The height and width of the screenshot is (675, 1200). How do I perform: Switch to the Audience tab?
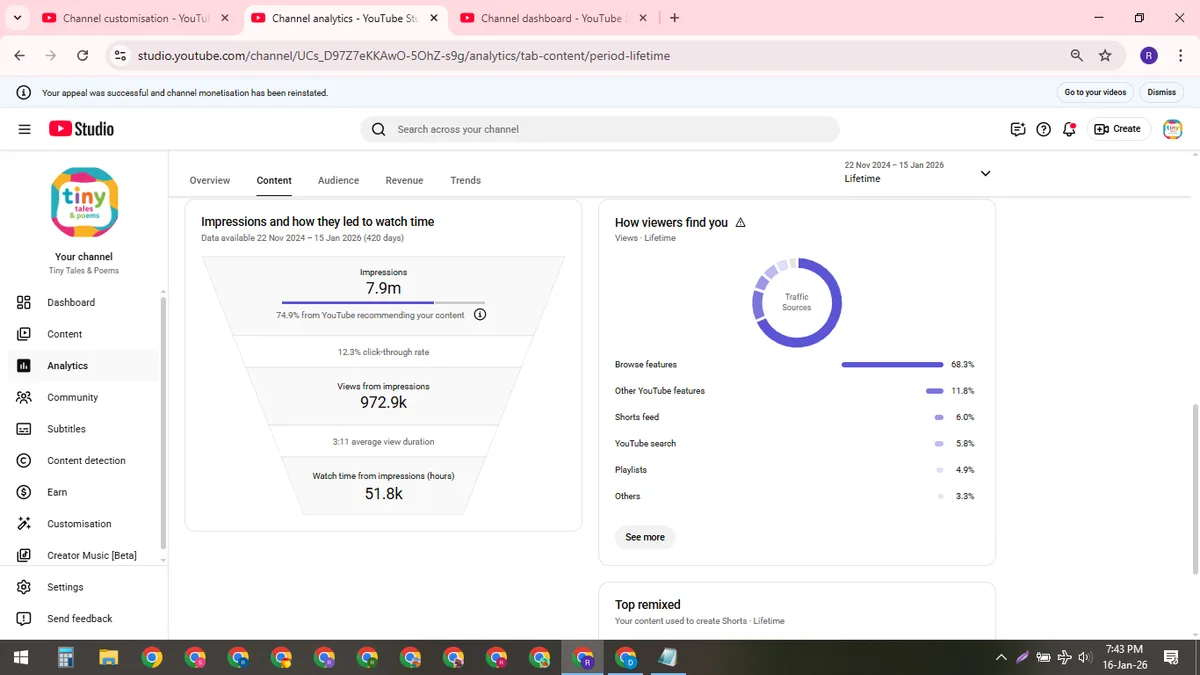pos(338,180)
